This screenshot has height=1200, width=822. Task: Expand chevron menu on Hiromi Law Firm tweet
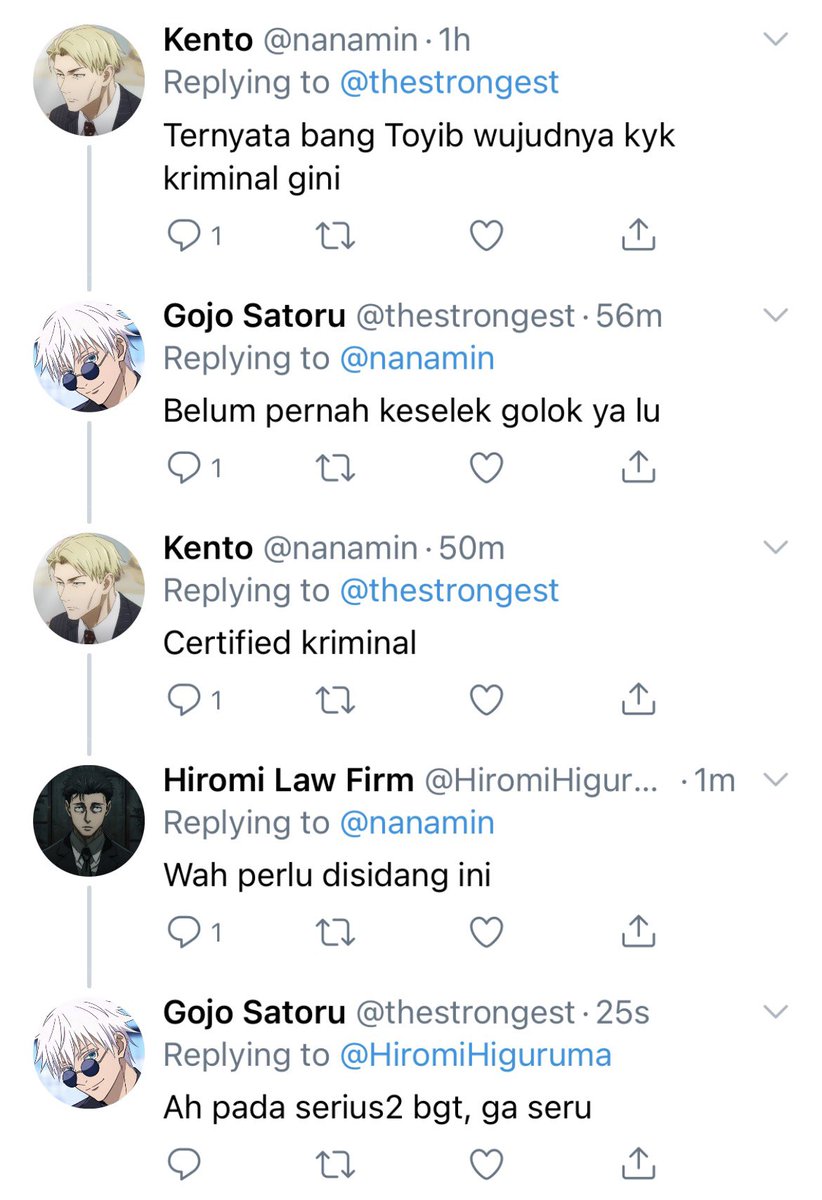(777, 779)
